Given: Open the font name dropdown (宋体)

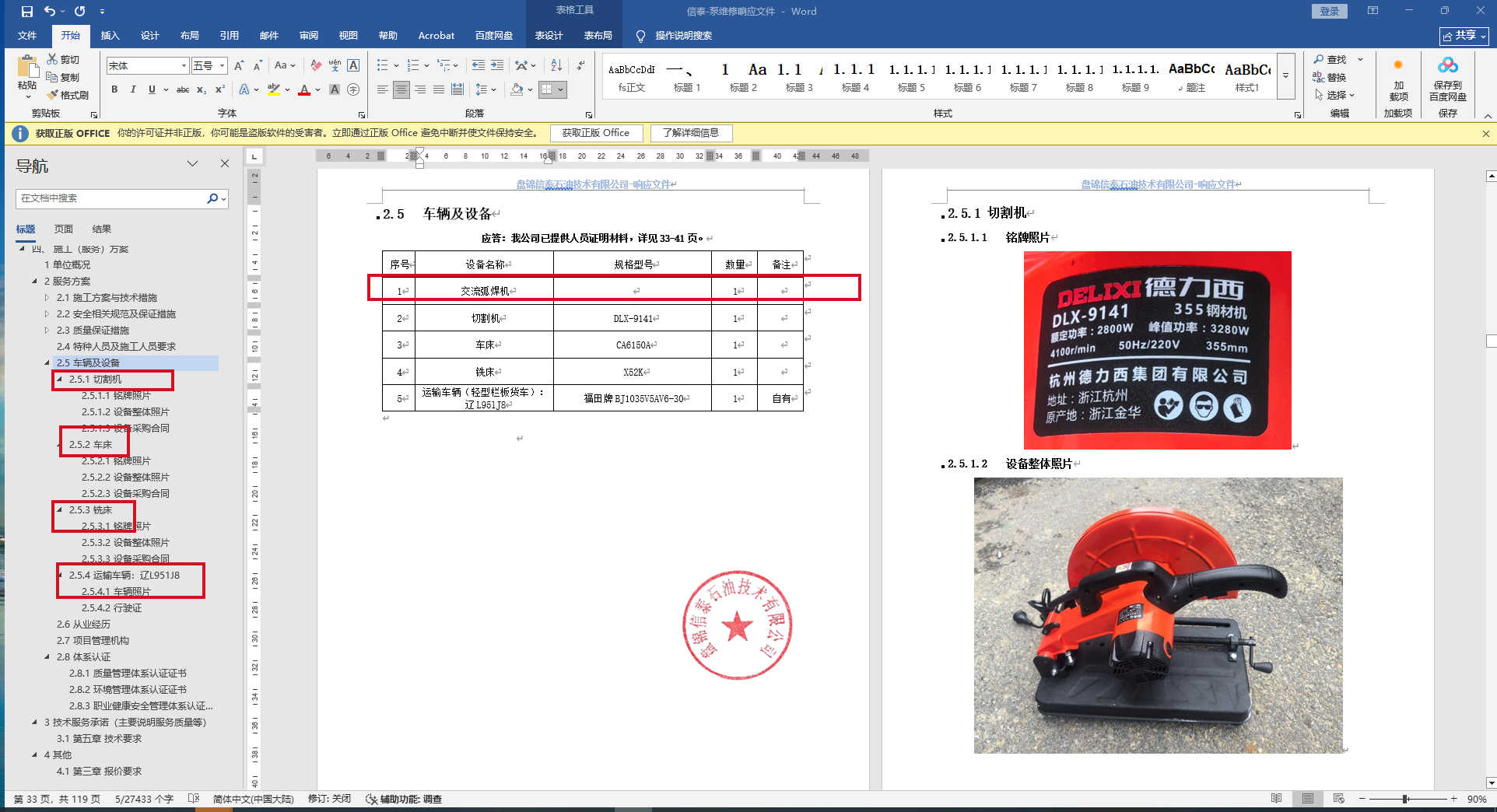Looking at the screenshot, I should [184, 66].
